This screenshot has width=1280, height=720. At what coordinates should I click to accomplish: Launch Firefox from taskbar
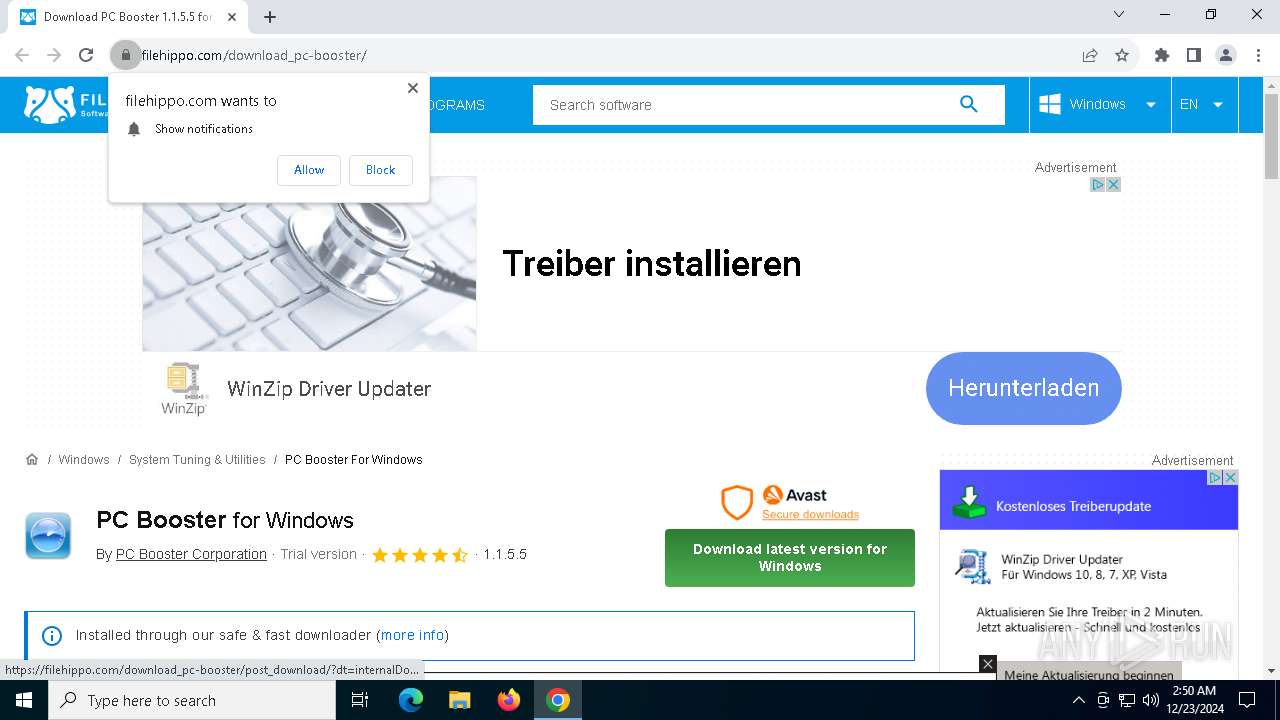509,700
